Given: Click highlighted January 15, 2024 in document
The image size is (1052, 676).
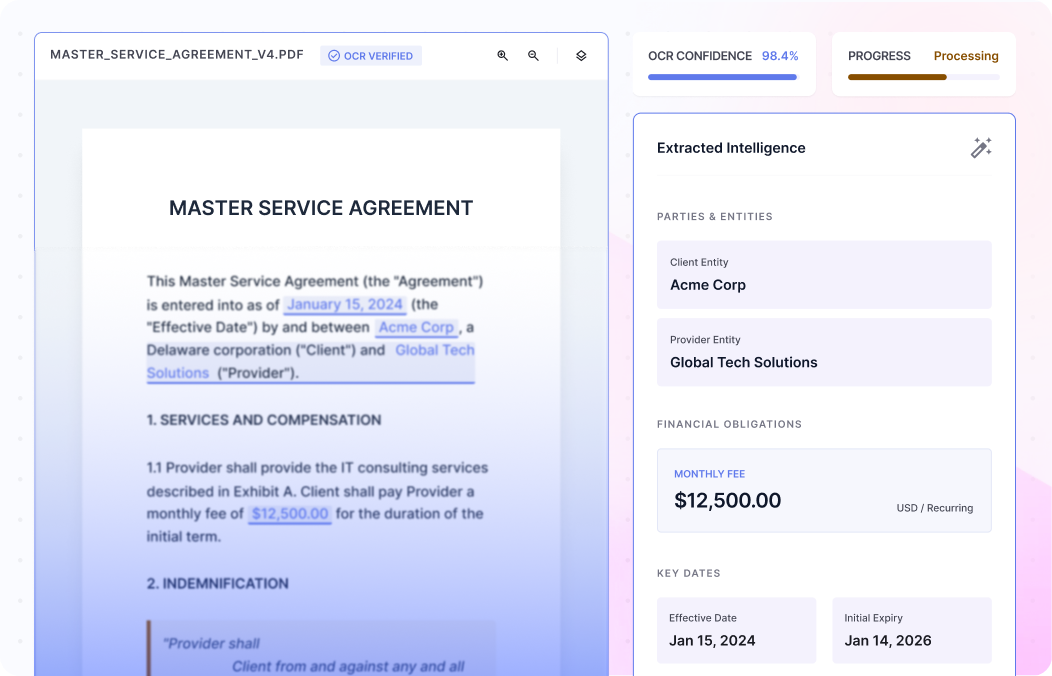Looking at the screenshot, I should point(345,304).
